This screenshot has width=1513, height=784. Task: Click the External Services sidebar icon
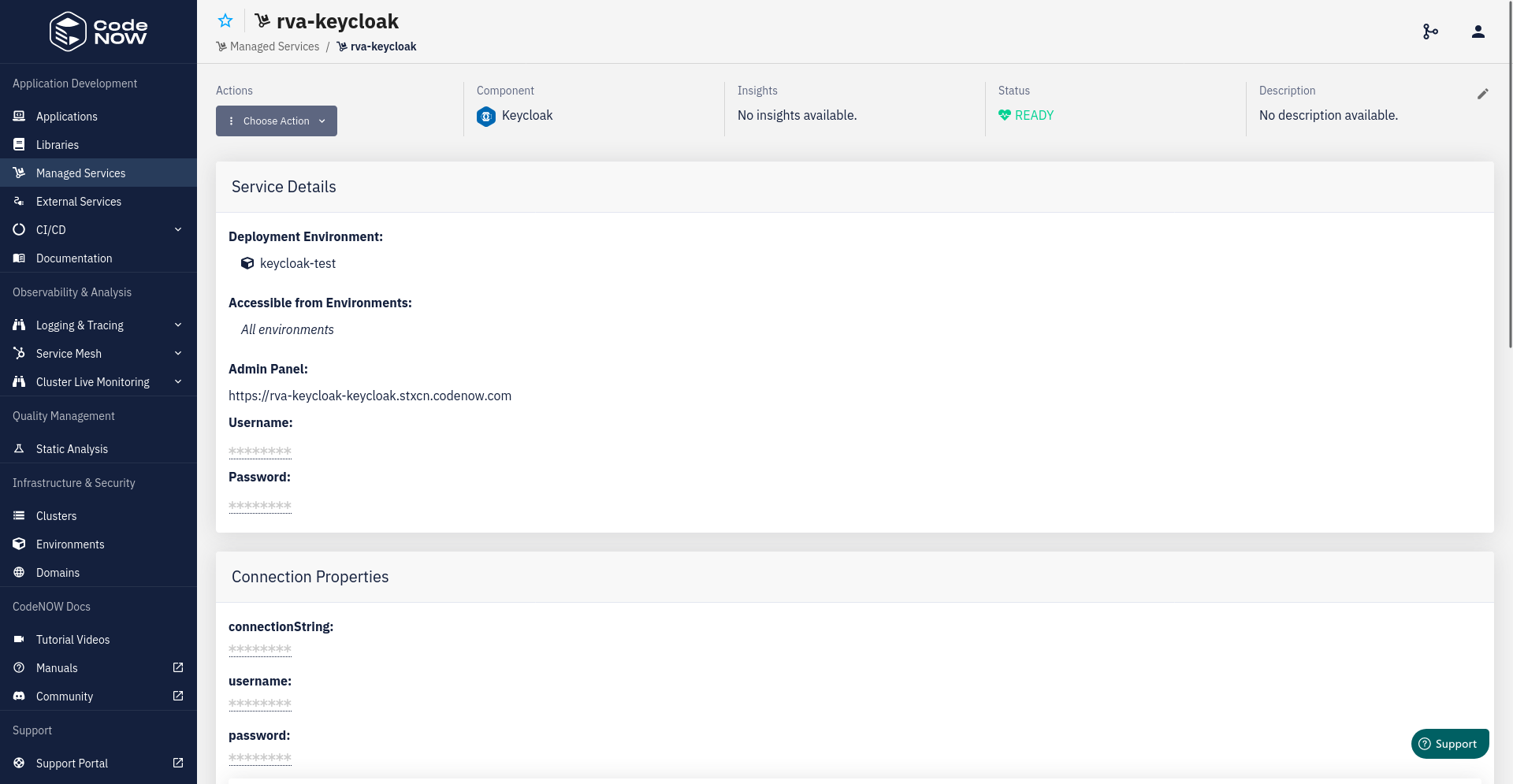pyautogui.click(x=19, y=201)
